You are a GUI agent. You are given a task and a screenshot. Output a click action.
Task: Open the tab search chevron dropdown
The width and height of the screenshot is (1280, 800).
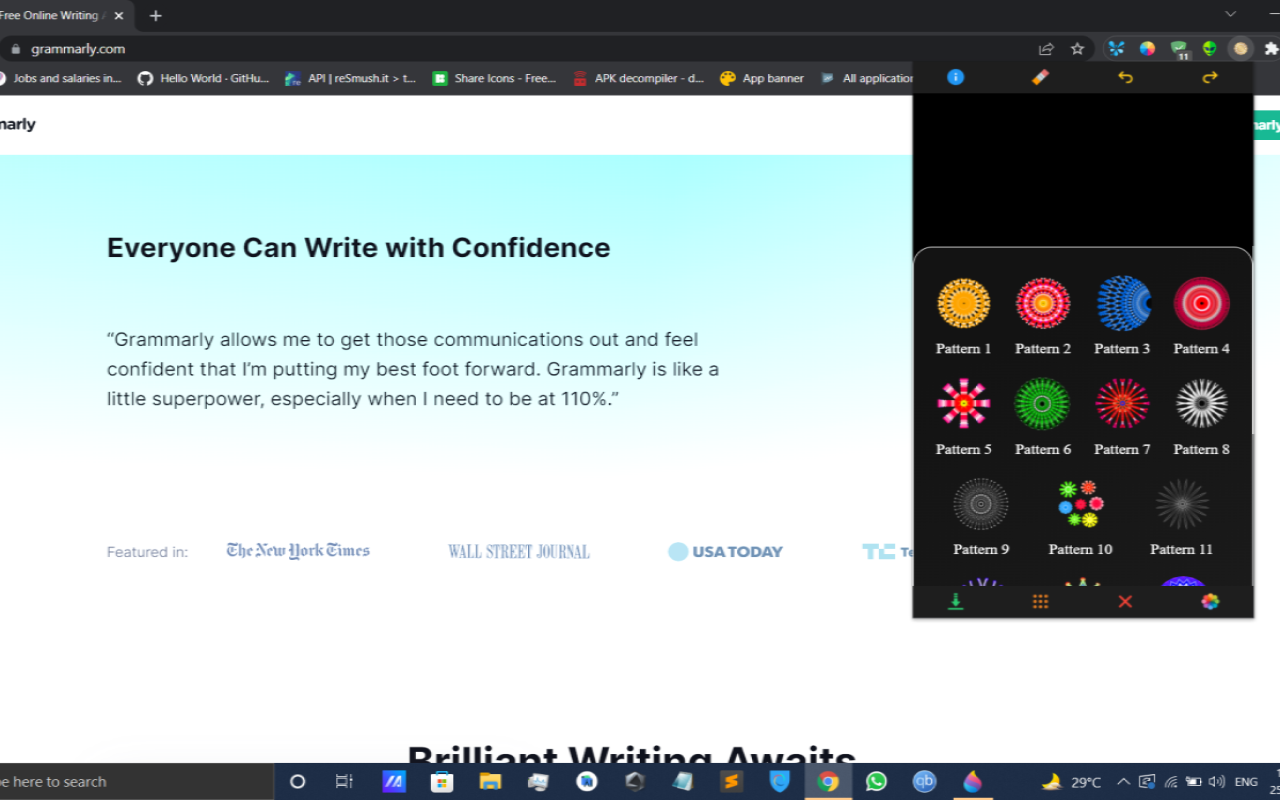(1231, 14)
